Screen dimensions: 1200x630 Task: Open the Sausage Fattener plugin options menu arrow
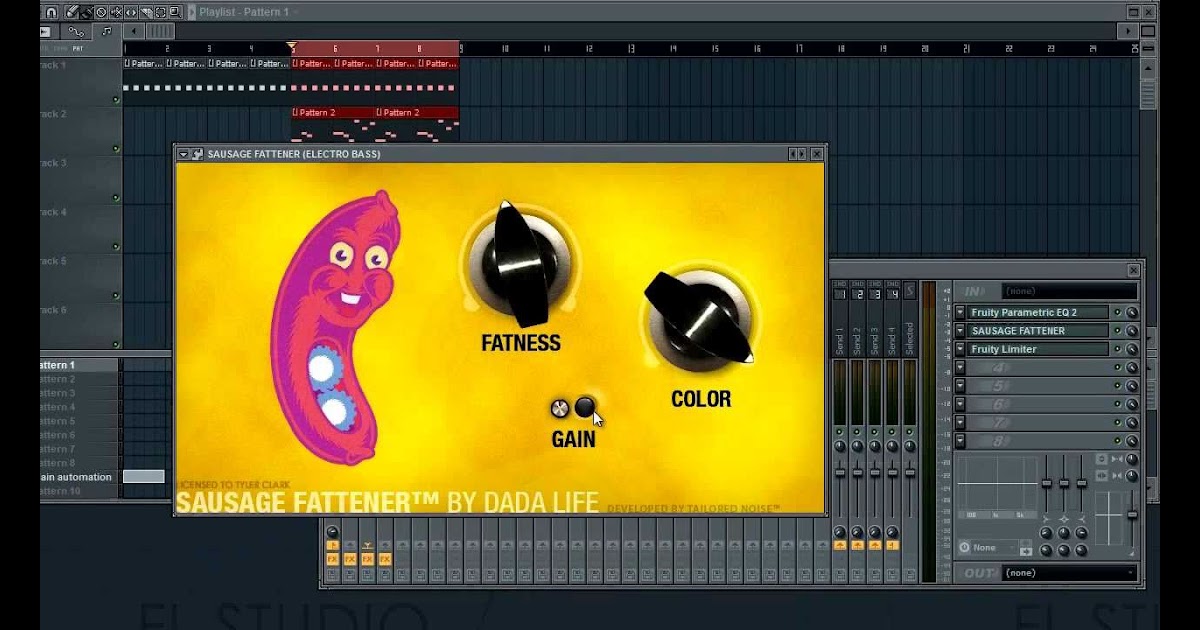coord(183,154)
